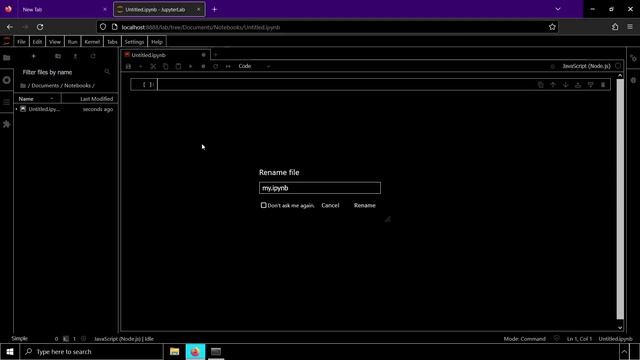
Task: Enable debugger bug icon in notebook toolbar
Action: [553, 66]
